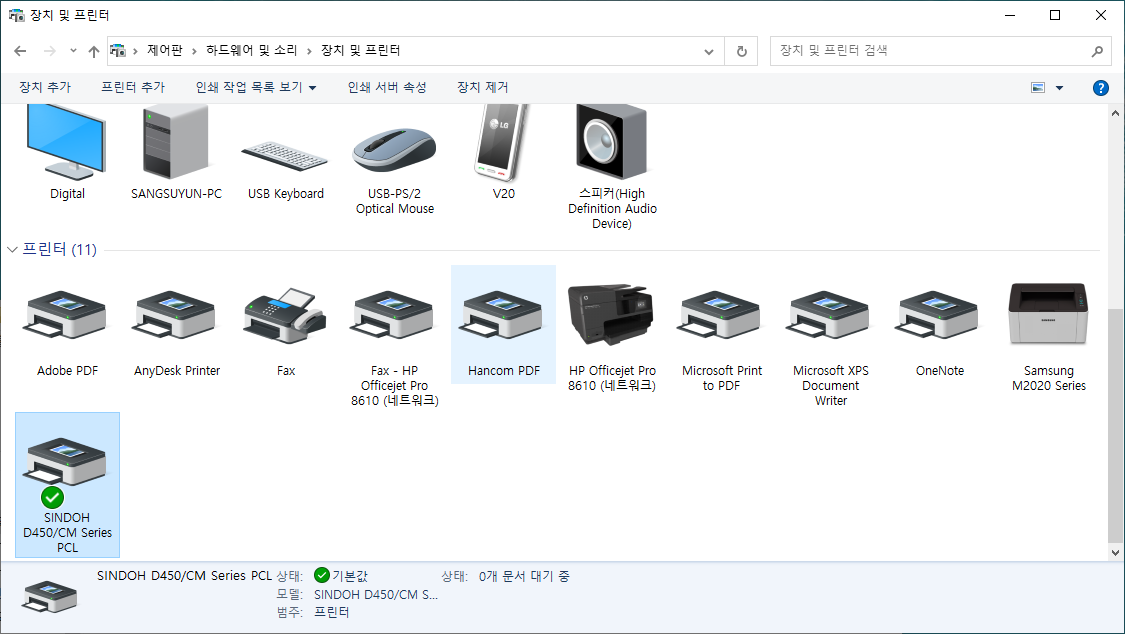
Task: Select the Microsoft Print to PDF icon
Action: click(x=721, y=315)
